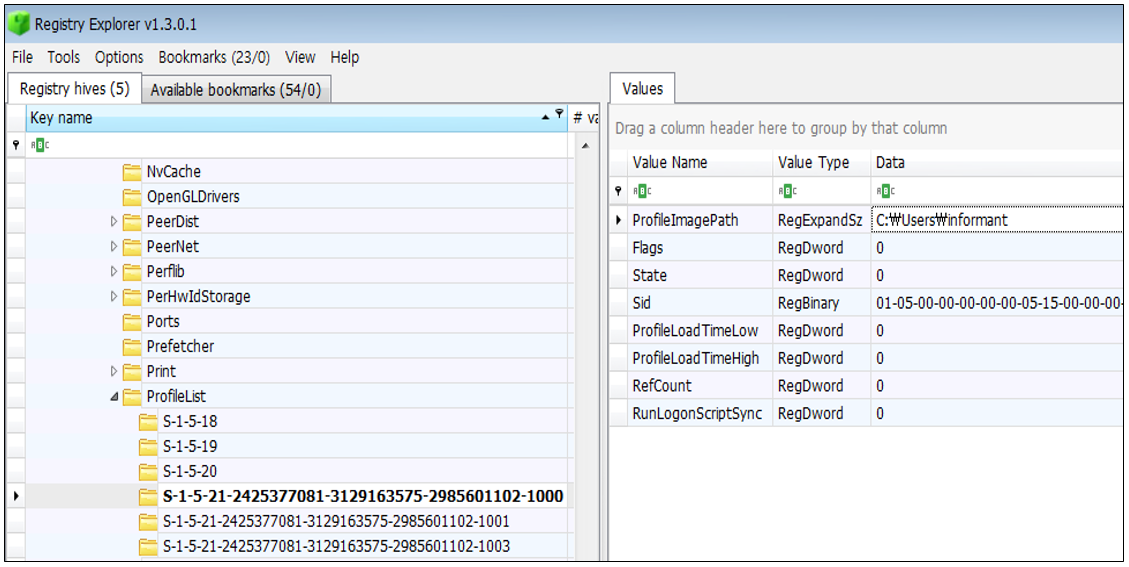
Task: Click scroll up arrow in tree panel
Action: click(x=585, y=146)
